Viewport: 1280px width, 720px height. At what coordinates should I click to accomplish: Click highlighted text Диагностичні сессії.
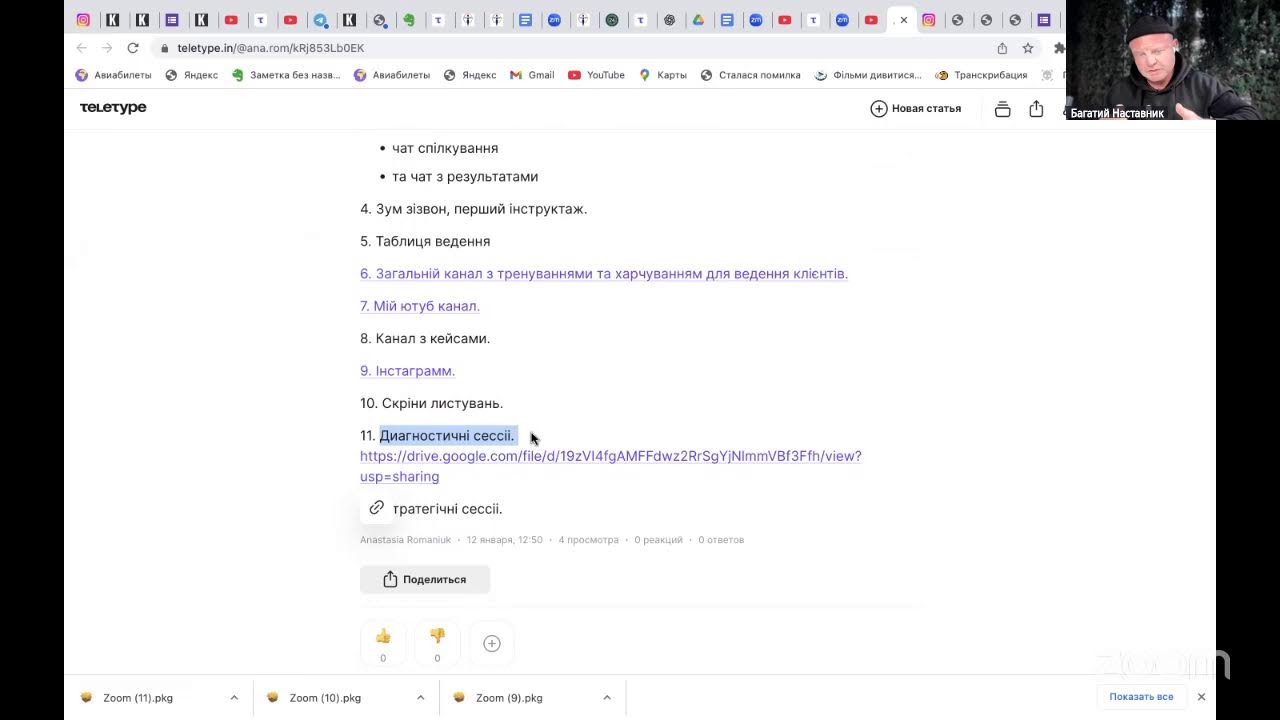[x=447, y=436]
